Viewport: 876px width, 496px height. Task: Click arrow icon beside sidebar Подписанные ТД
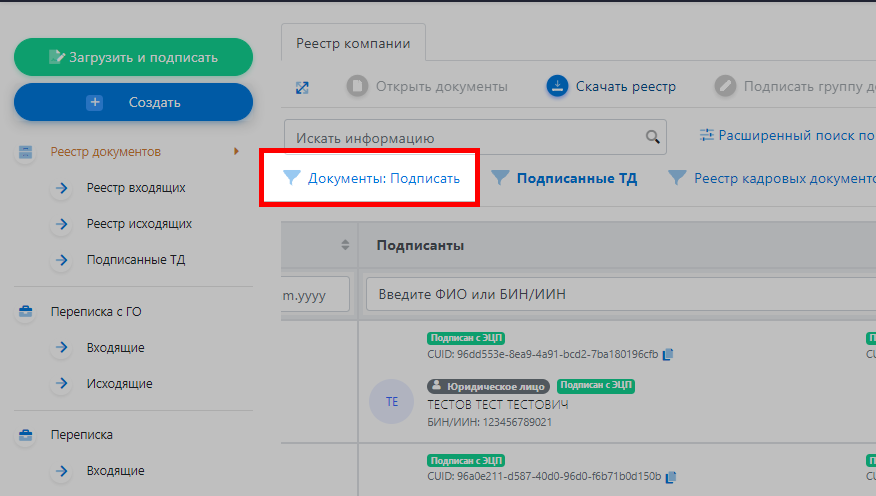click(x=61, y=260)
